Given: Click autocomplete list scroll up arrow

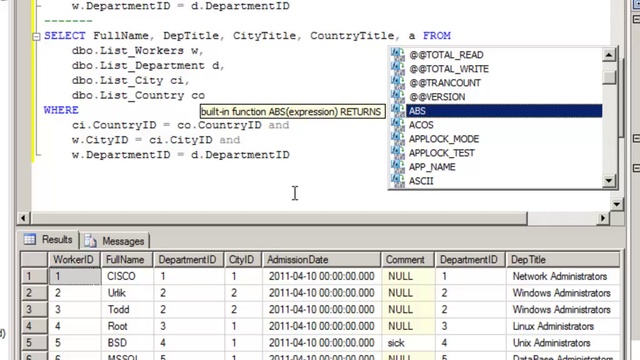Looking at the screenshot, I should 609,54.
